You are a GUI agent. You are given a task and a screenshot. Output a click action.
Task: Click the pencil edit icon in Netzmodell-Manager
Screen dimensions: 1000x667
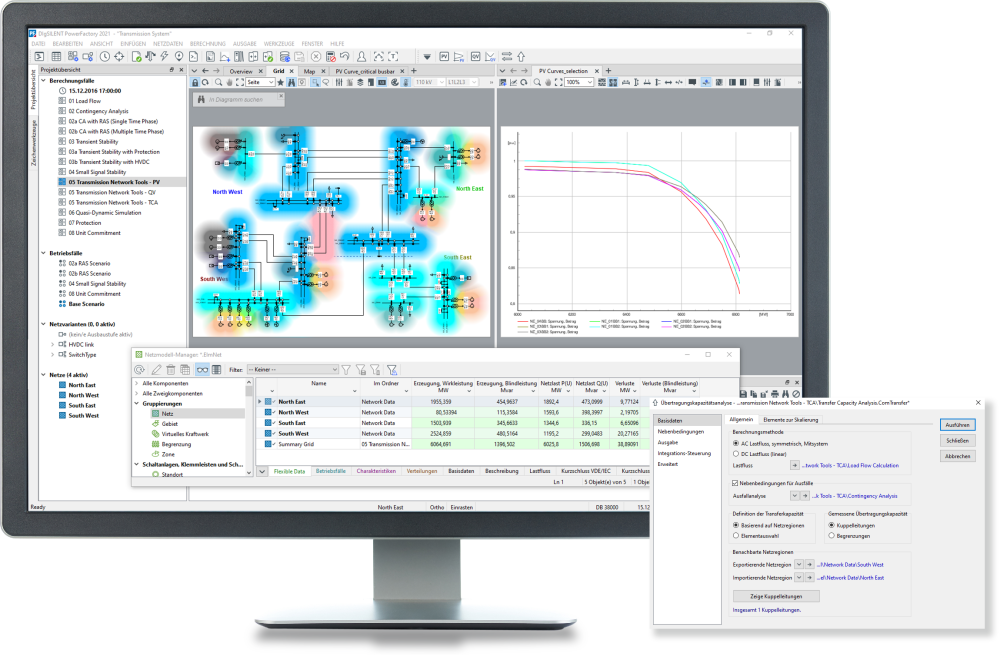point(156,370)
